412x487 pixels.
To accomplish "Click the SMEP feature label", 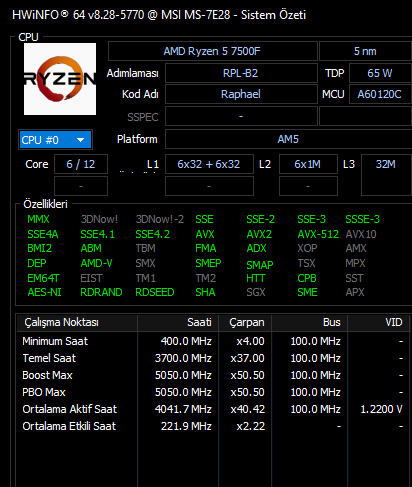I will (x=208, y=263).
